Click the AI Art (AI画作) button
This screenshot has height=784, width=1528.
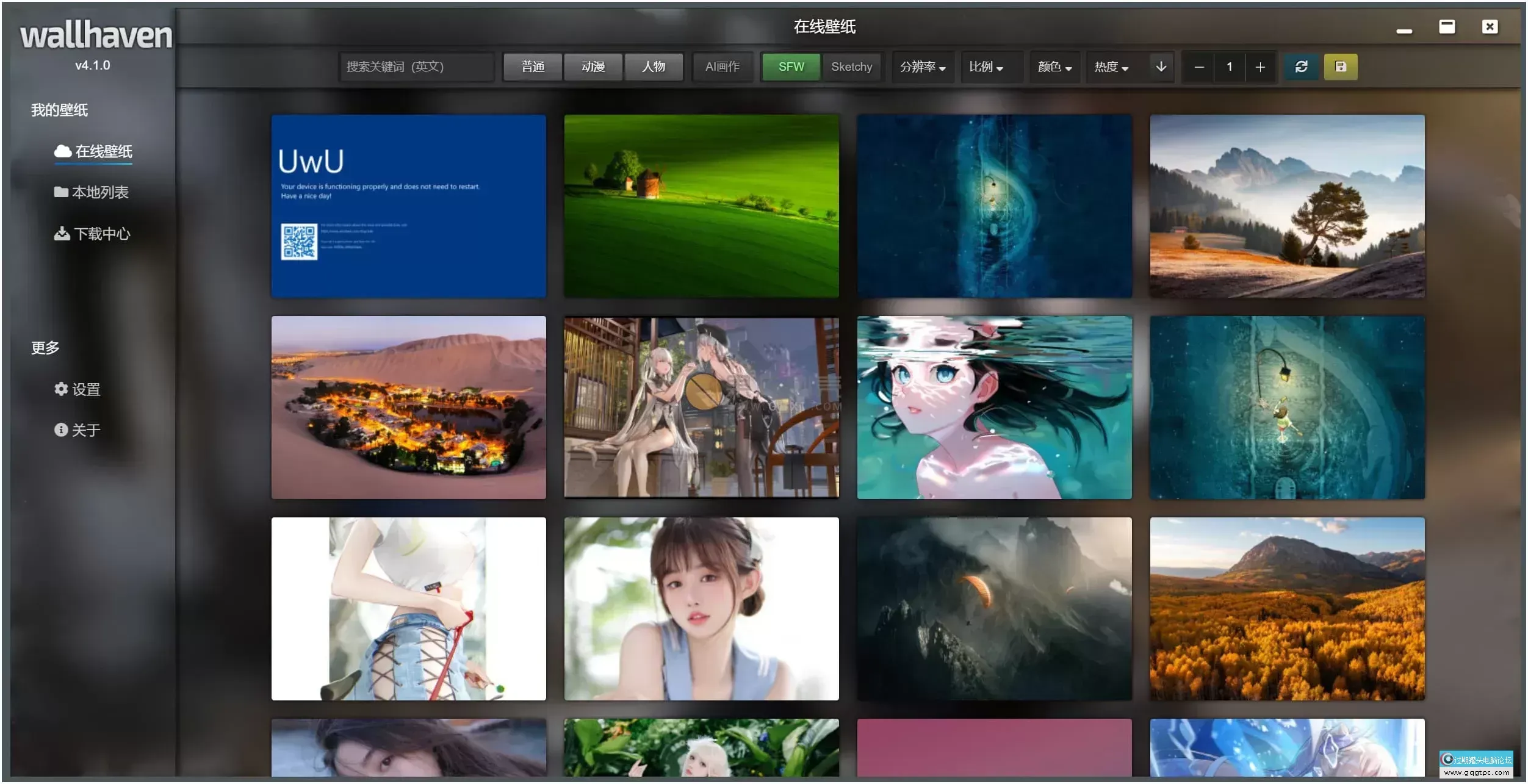pyautogui.click(x=722, y=67)
